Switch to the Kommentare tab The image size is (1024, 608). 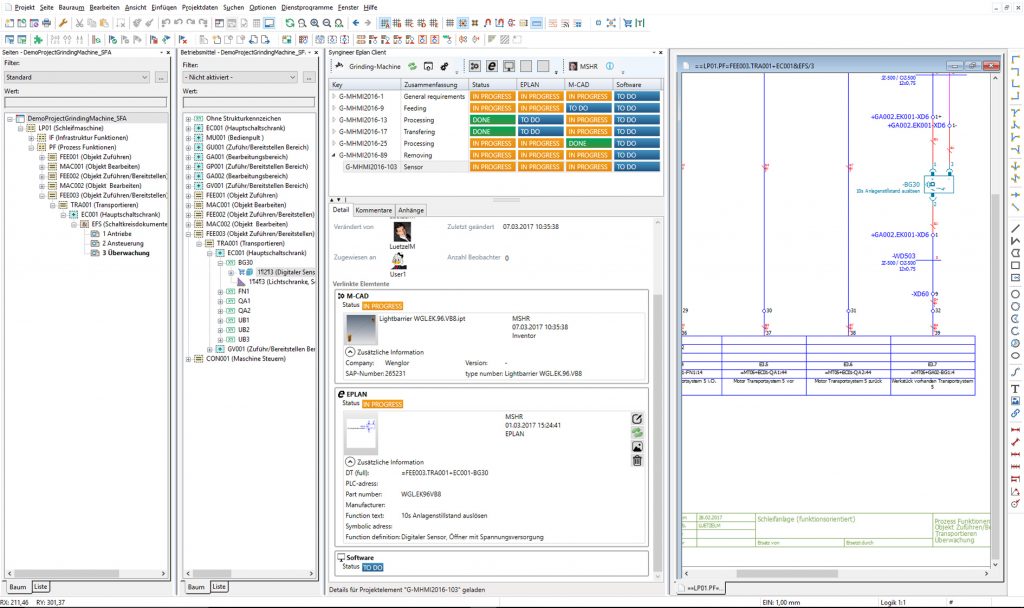374,210
